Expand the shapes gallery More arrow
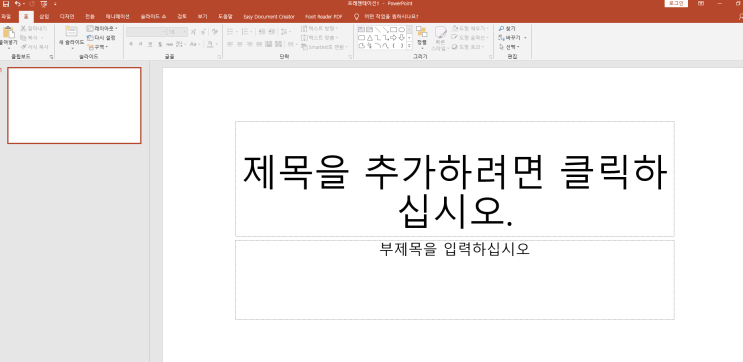This screenshot has width=743, height=362. 409,46
